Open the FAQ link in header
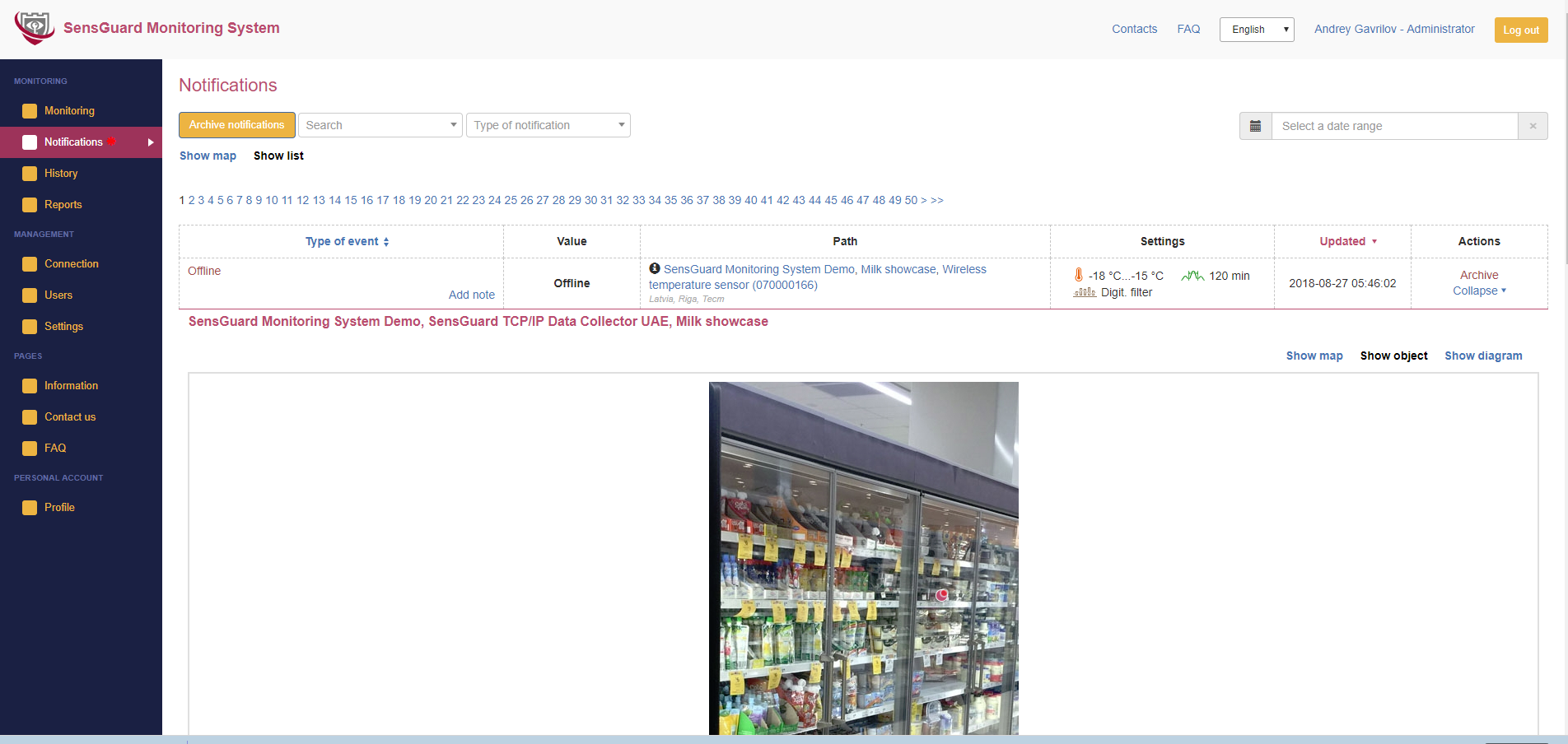1568x744 pixels. click(1188, 29)
